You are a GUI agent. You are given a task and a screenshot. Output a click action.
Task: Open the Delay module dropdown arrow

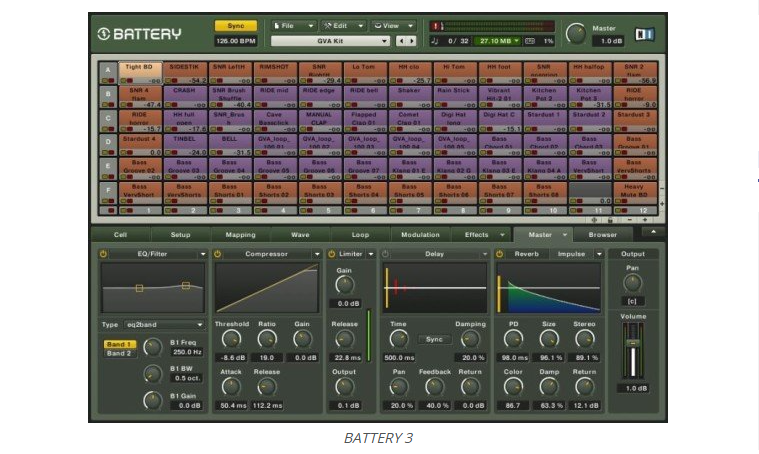coord(485,254)
